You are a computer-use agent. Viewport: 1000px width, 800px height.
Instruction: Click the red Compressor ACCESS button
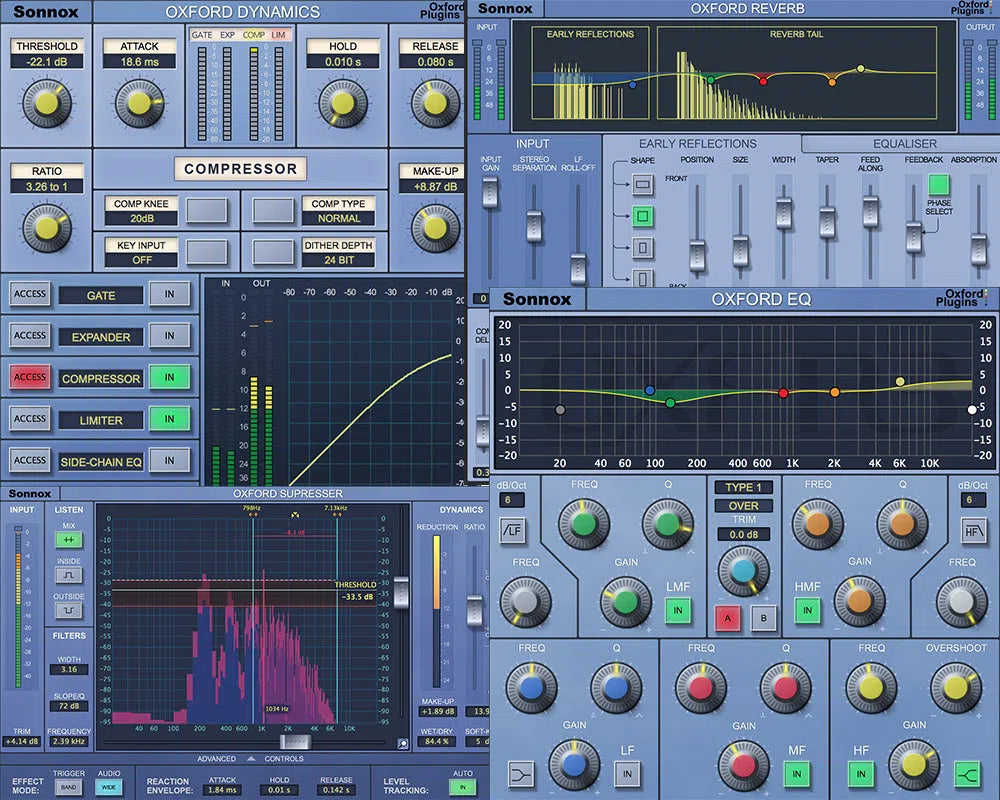[30, 377]
